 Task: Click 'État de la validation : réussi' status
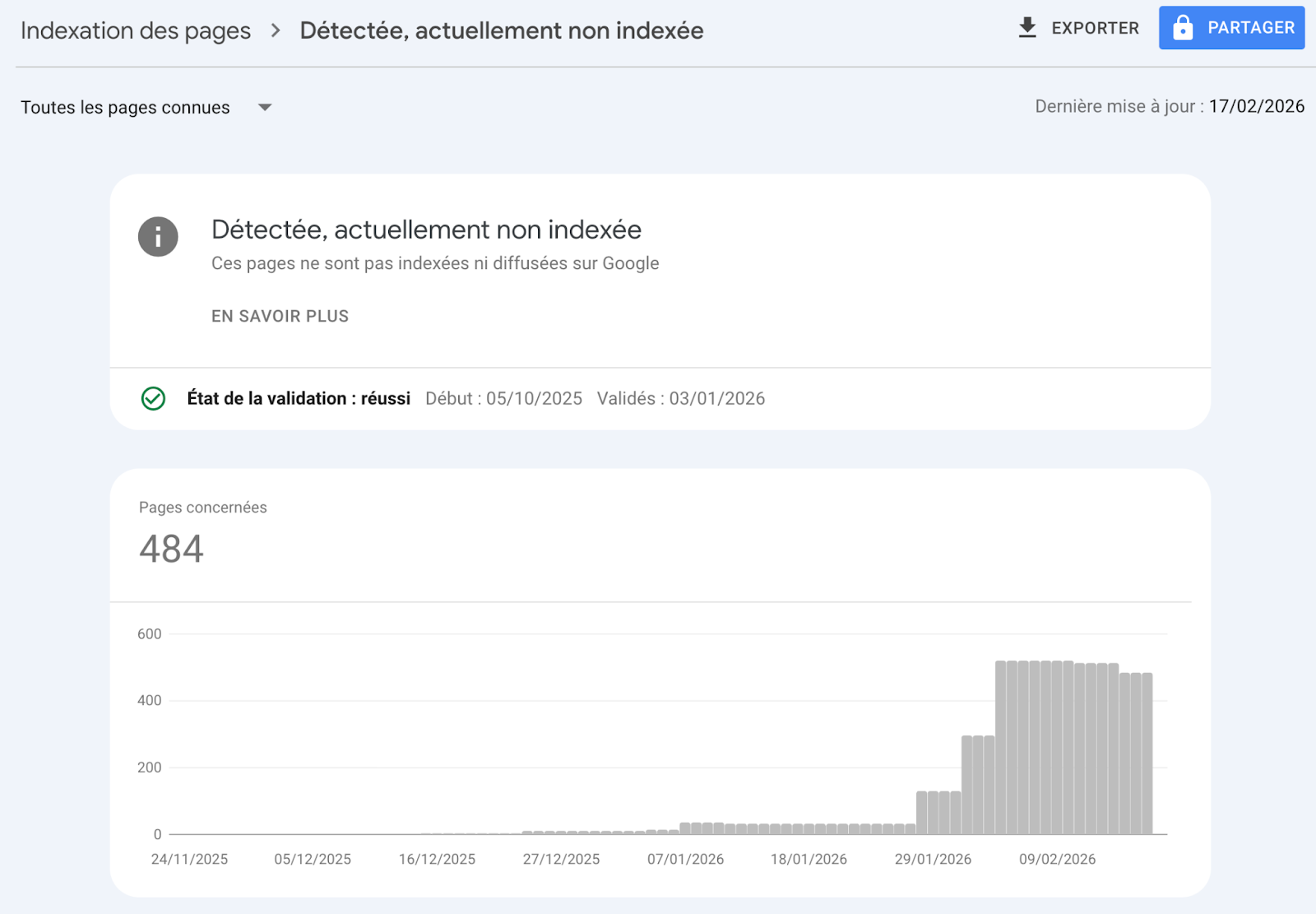[x=299, y=399]
